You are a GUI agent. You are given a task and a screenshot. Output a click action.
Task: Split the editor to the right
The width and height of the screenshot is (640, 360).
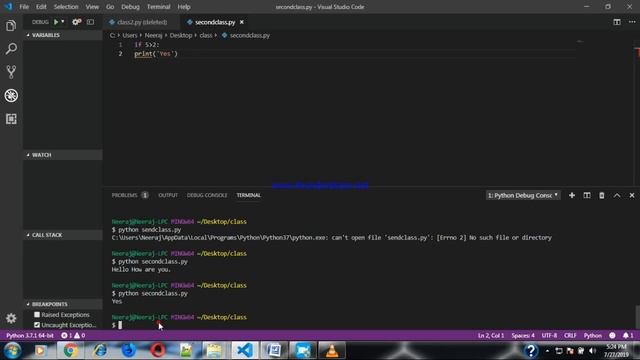[617, 22]
